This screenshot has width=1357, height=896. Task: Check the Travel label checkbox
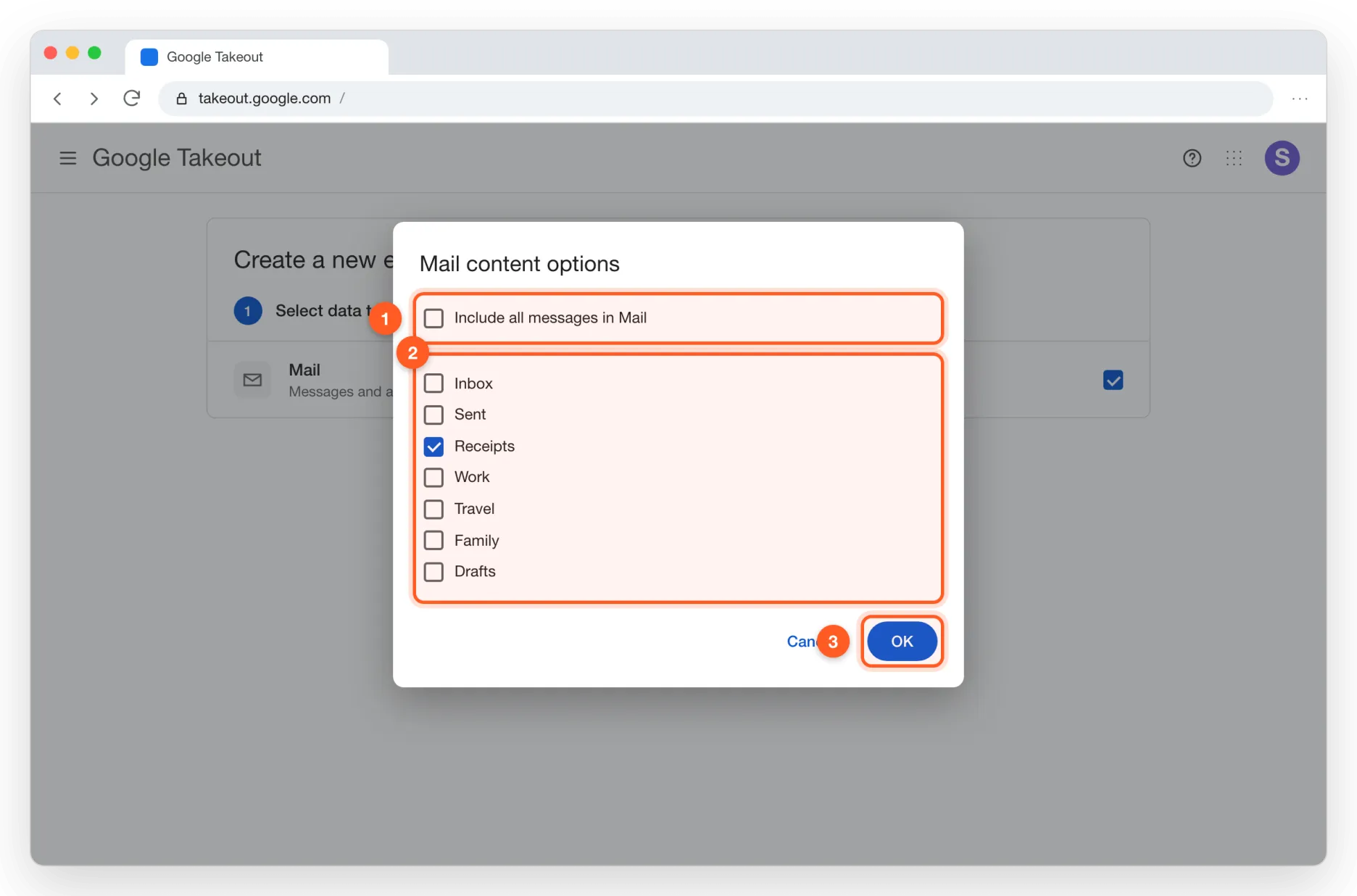[433, 509]
